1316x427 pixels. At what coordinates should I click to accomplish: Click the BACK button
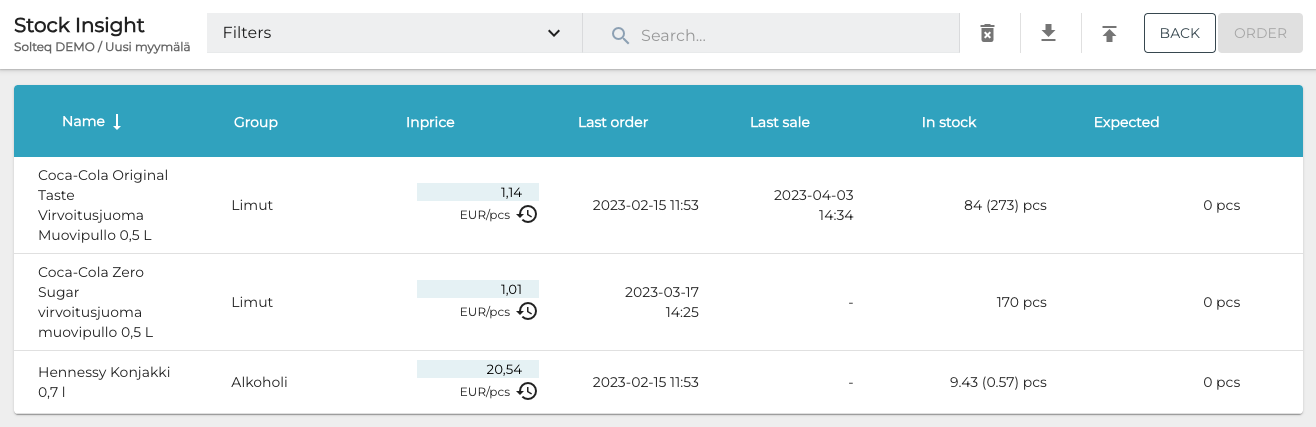(x=1179, y=33)
